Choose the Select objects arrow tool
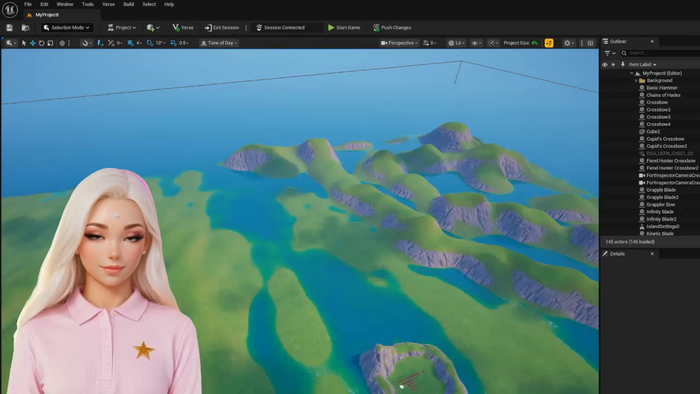The width and height of the screenshot is (700, 394). point(24,43)
